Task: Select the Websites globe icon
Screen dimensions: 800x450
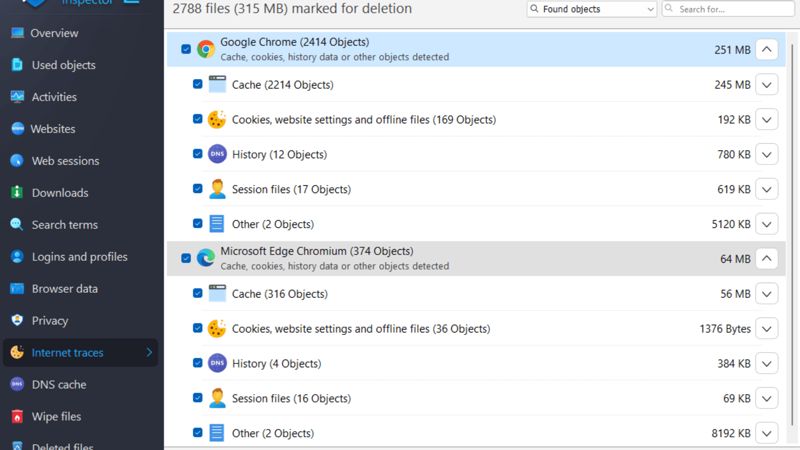Action: [17, 129]
